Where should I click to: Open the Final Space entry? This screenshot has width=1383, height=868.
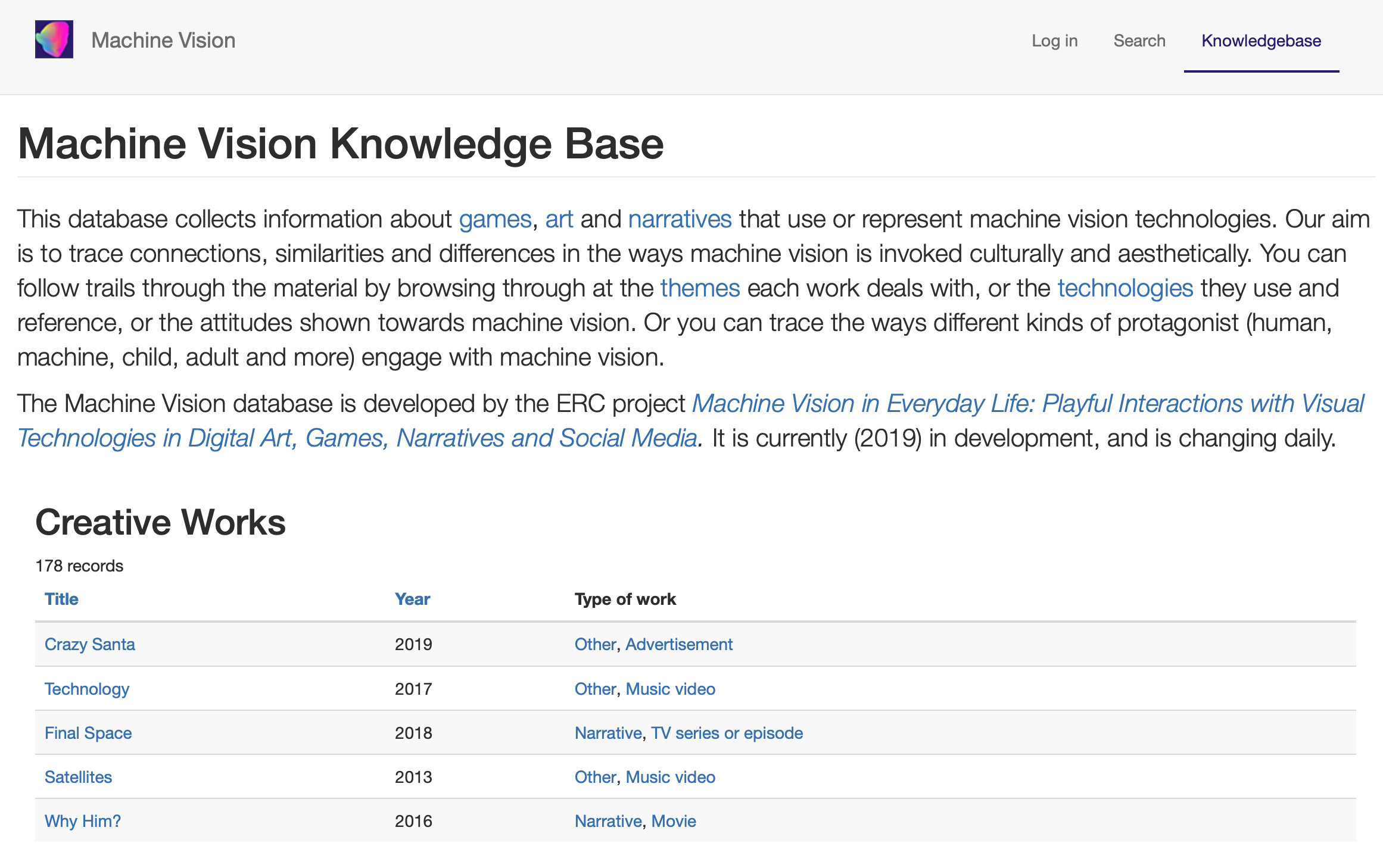coord(88,733)
